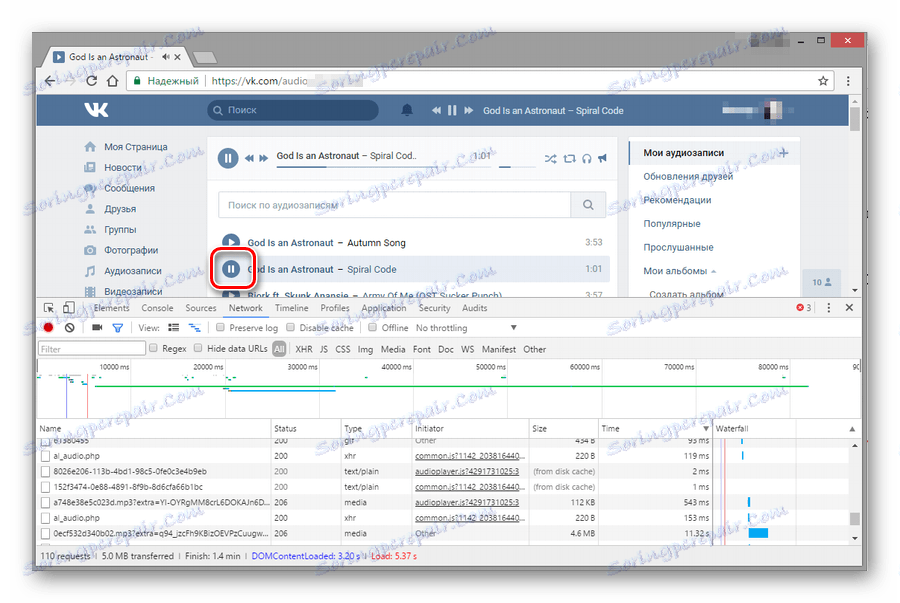Image resolution: width=900 pixels, height=603 pixels.
Task: Toggle the network filter funnel icon
Action: click(x=118, y=328)
